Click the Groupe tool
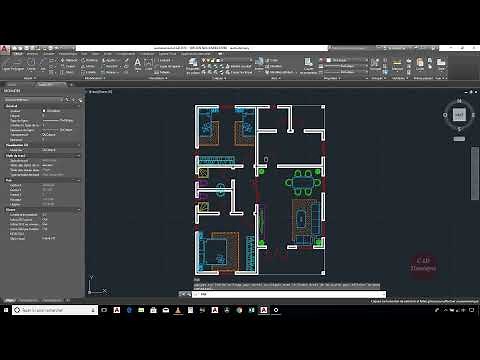Image resolution: width=480 pixels, height=360 pixels. [375, 64]
